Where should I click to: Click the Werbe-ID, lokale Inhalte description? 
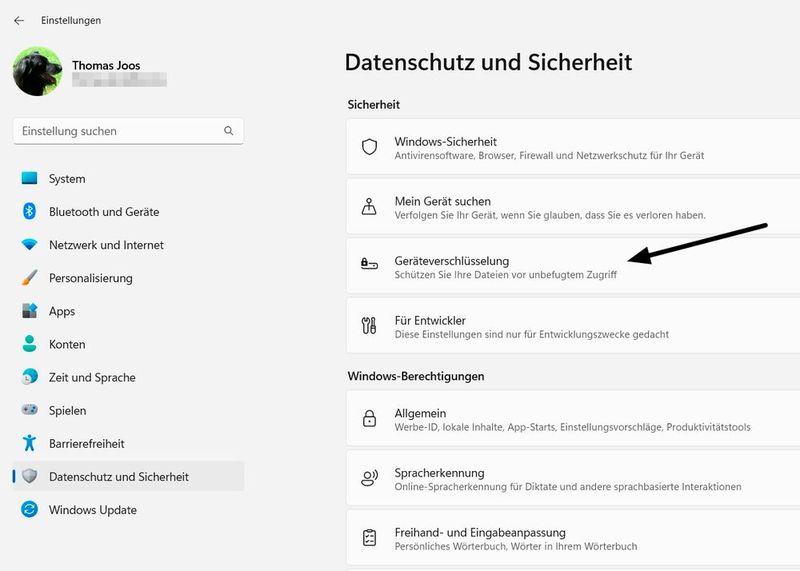tap(572, 427)
